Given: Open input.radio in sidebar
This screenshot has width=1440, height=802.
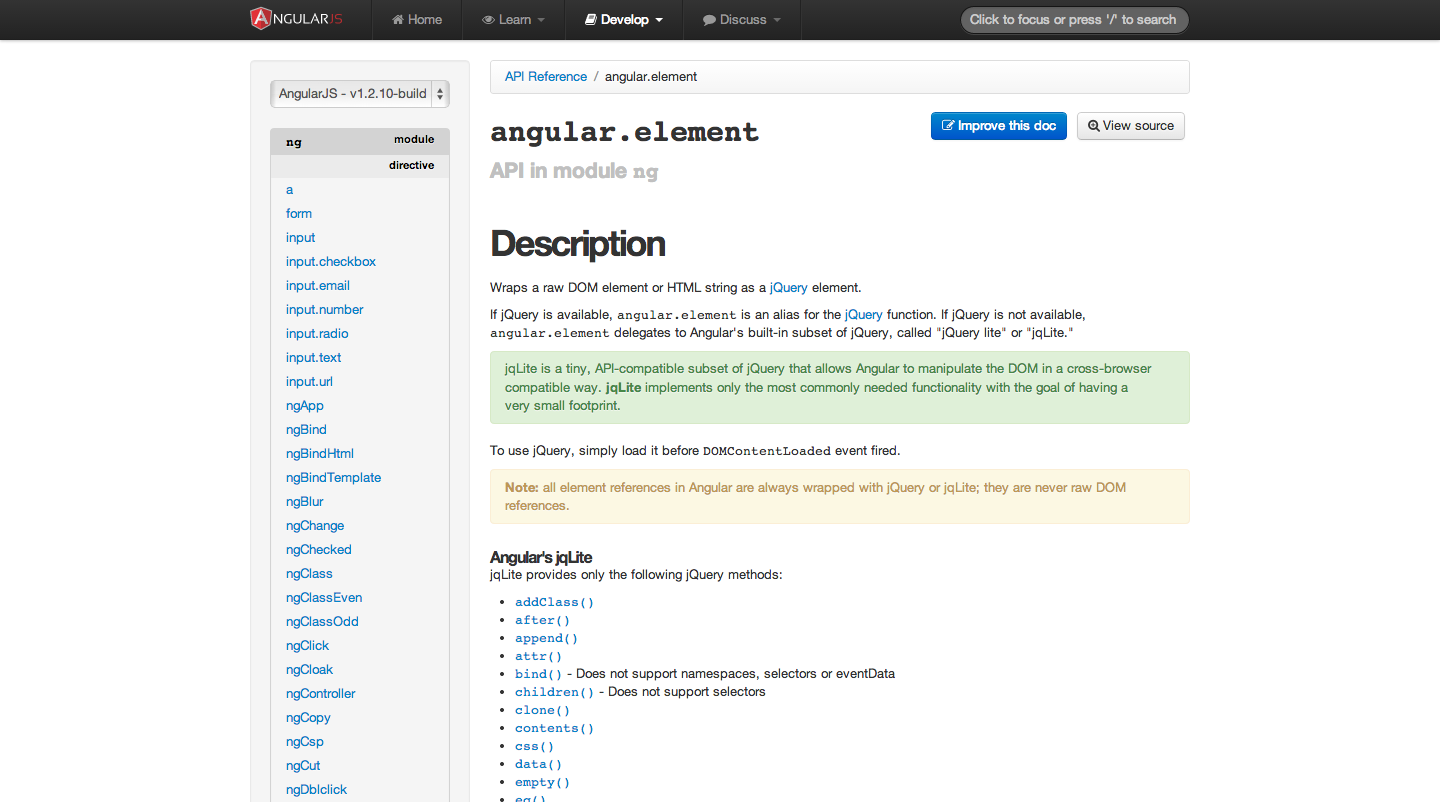Looking at the screenshot, I should pos(317,334).
